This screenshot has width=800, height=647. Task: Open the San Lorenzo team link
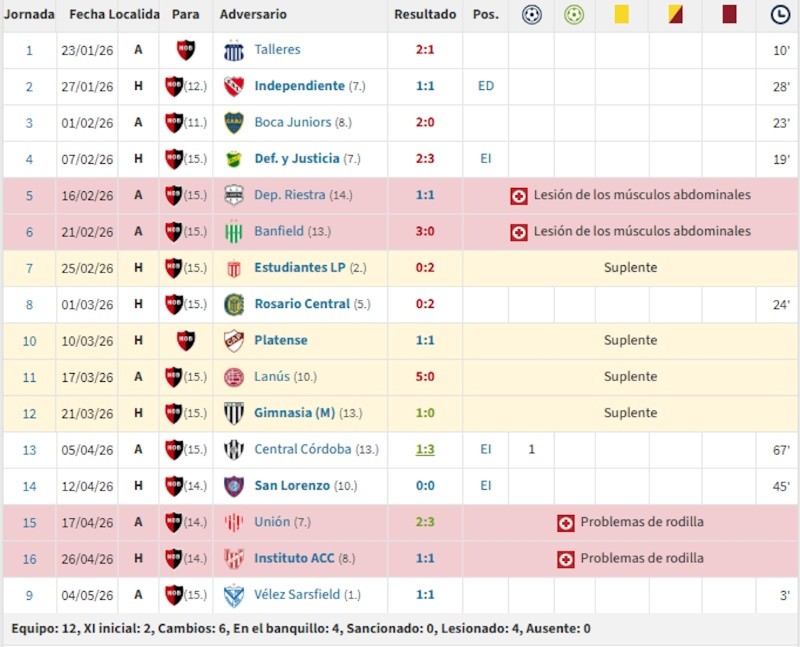[292, 486]
